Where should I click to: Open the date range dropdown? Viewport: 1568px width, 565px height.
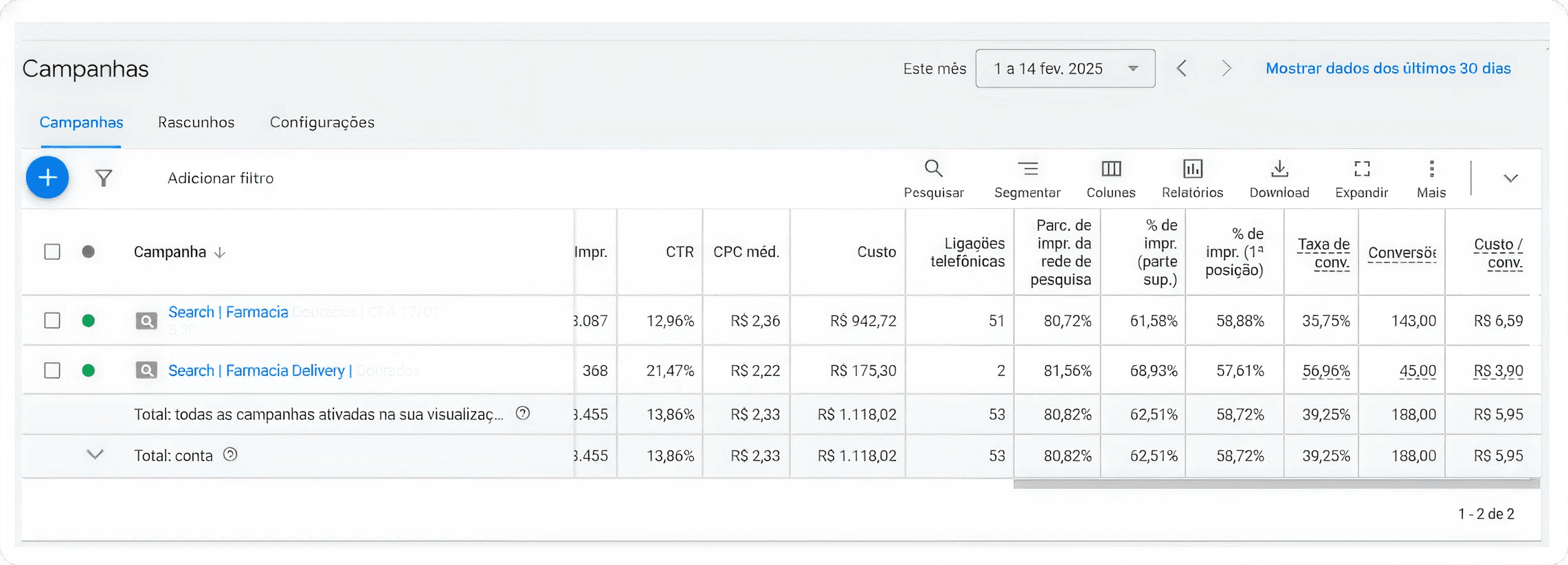(x=1065, y=69)
